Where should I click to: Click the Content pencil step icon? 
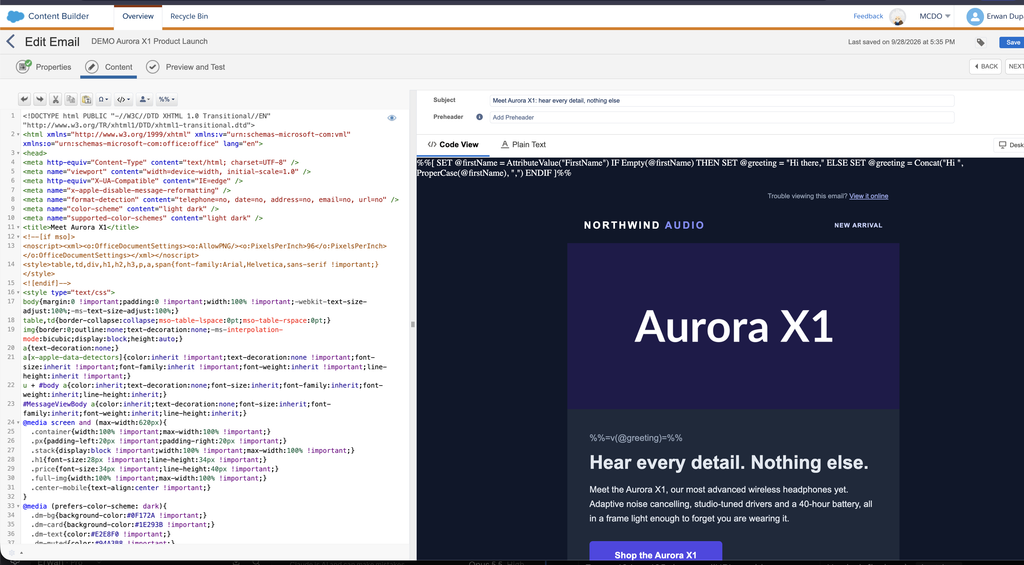pyautogui.click(x=92, y=67)
